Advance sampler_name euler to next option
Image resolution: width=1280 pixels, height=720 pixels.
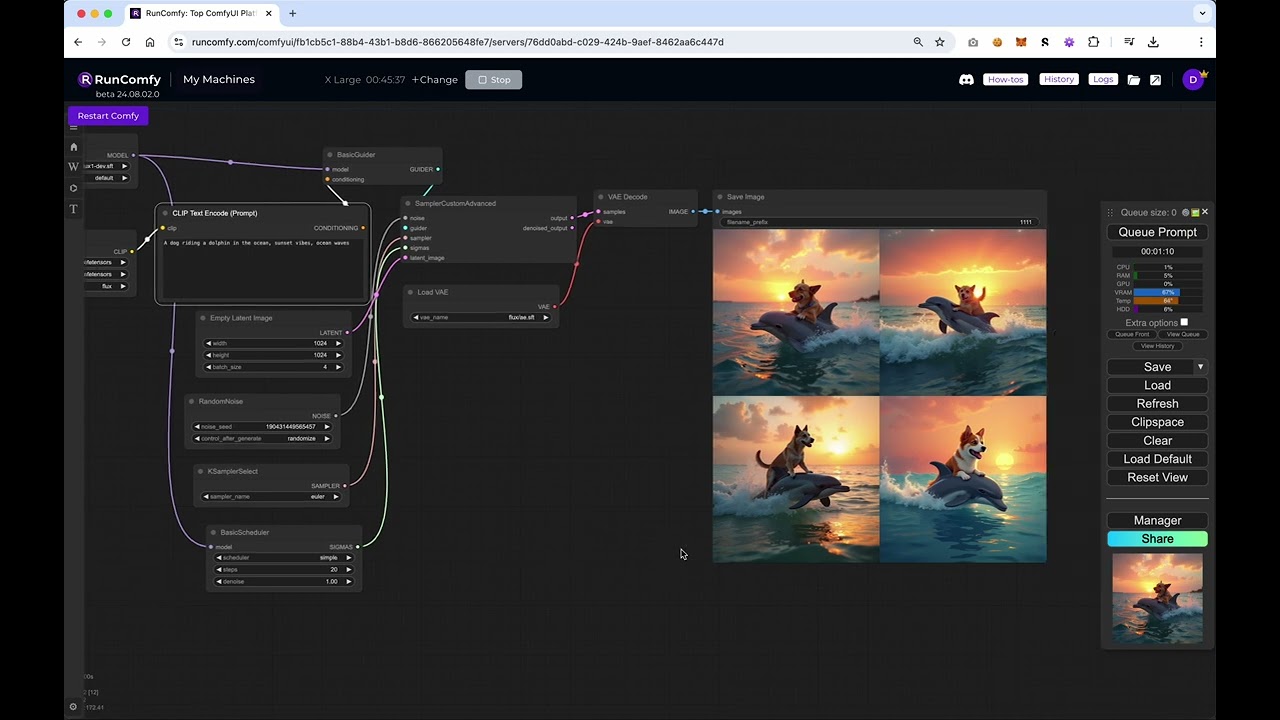(x=336, y=497)
